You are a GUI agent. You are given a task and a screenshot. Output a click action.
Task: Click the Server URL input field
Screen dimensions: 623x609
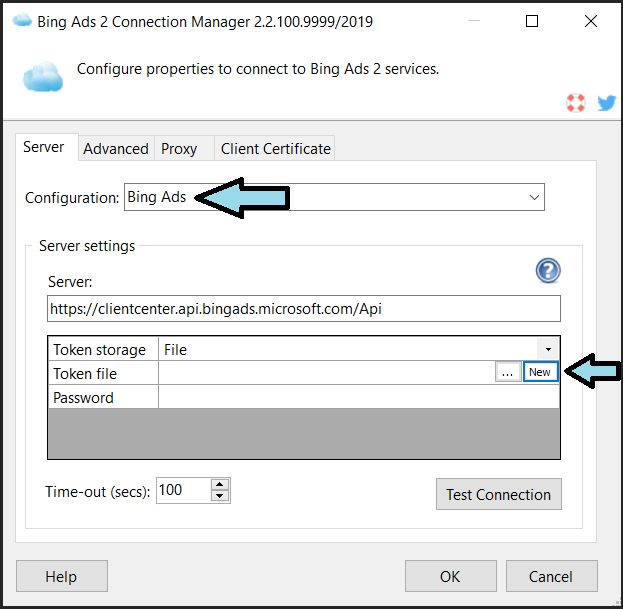[x=304, y=309]
